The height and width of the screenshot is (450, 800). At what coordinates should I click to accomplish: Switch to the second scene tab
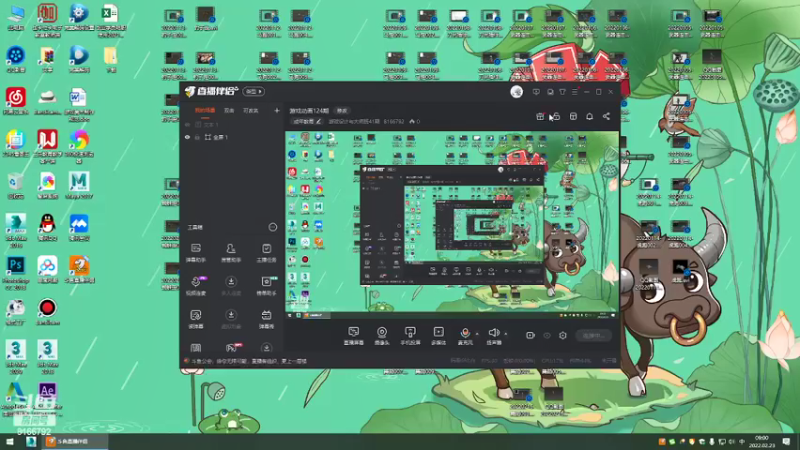(229, 110)
